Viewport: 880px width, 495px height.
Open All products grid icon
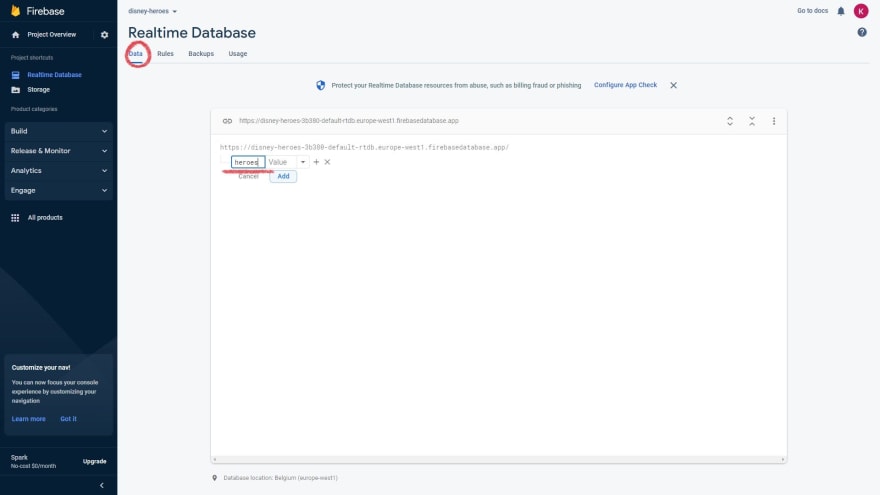[x=15, y=218]
